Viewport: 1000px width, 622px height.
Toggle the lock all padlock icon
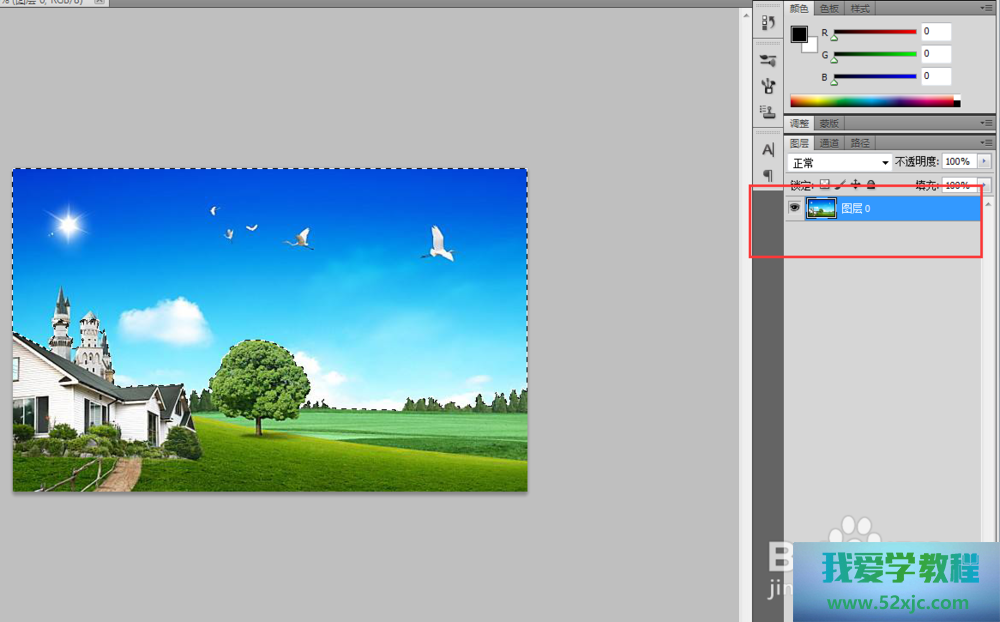pos(871,185)
